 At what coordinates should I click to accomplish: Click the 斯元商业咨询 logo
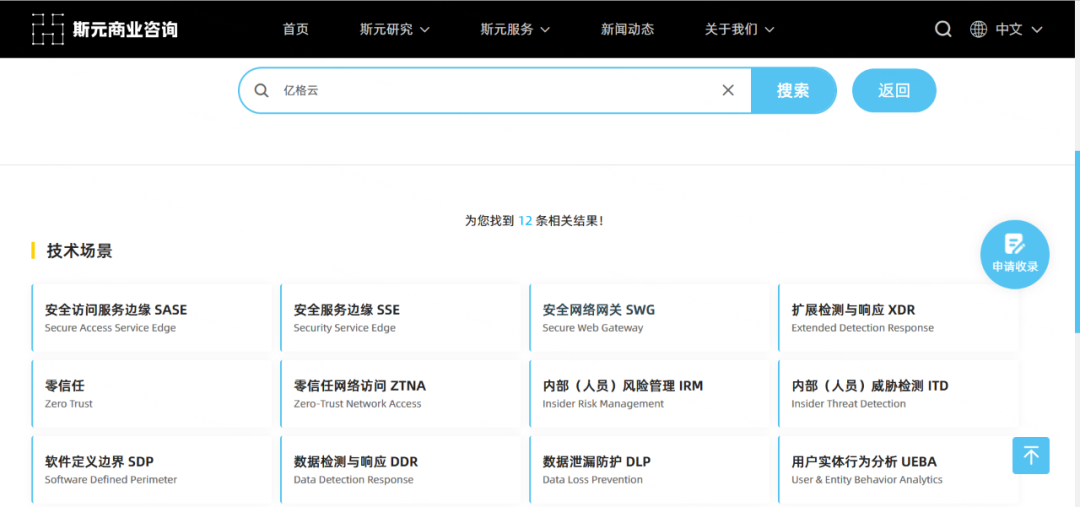click(105, 29)
